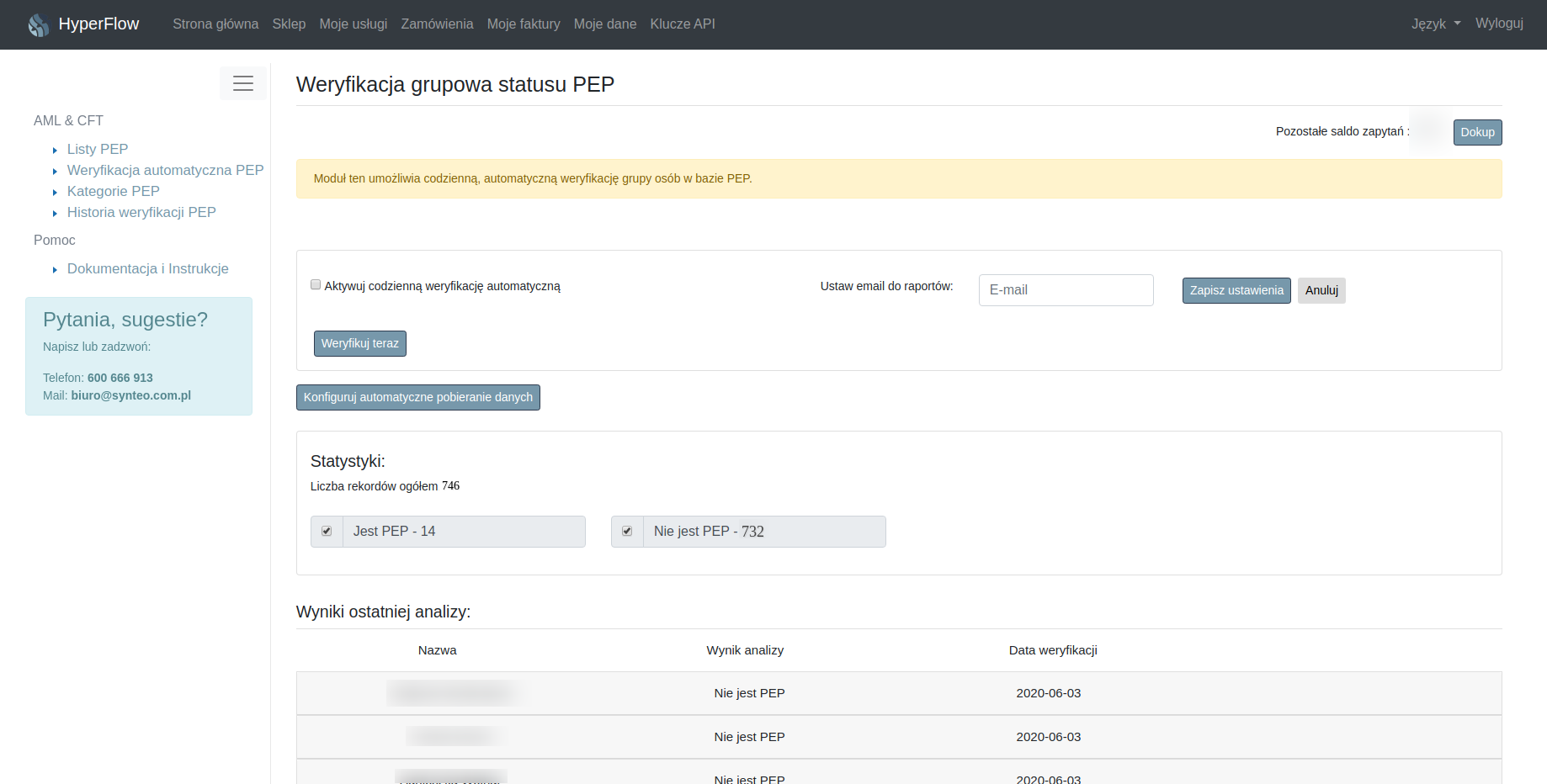
Task: Click the arrow beside Kategorie PEP
Action: point(55,193)
